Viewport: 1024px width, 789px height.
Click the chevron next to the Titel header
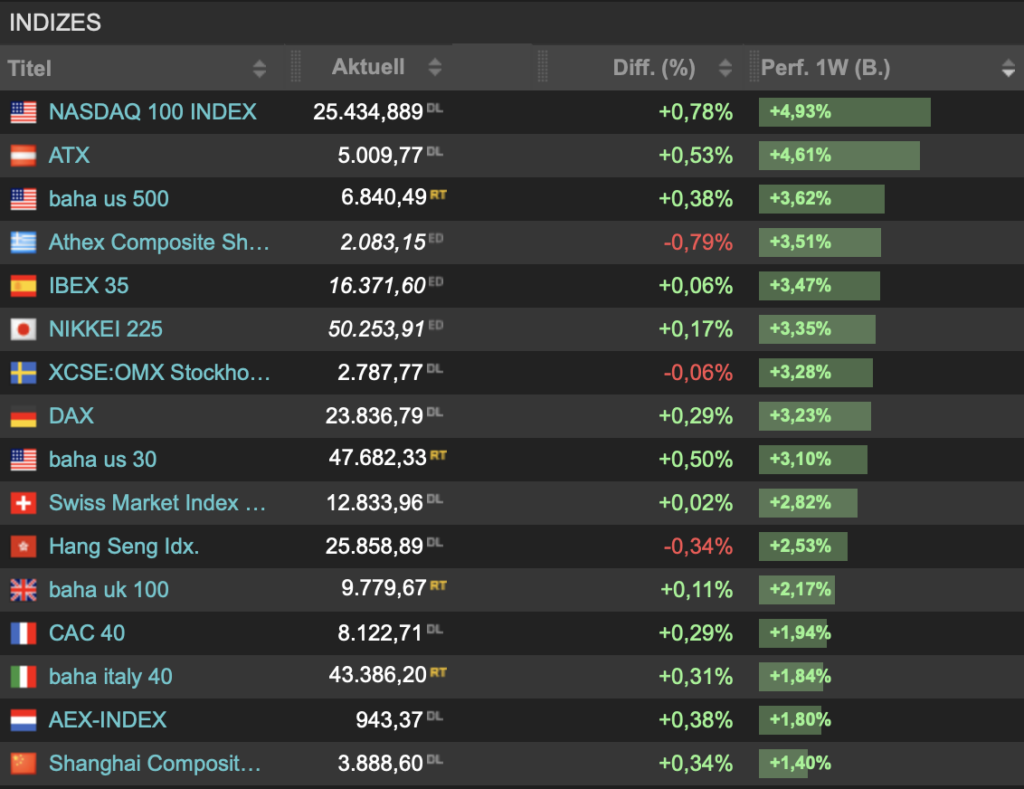pyautogui.click(x=259, y=68)
